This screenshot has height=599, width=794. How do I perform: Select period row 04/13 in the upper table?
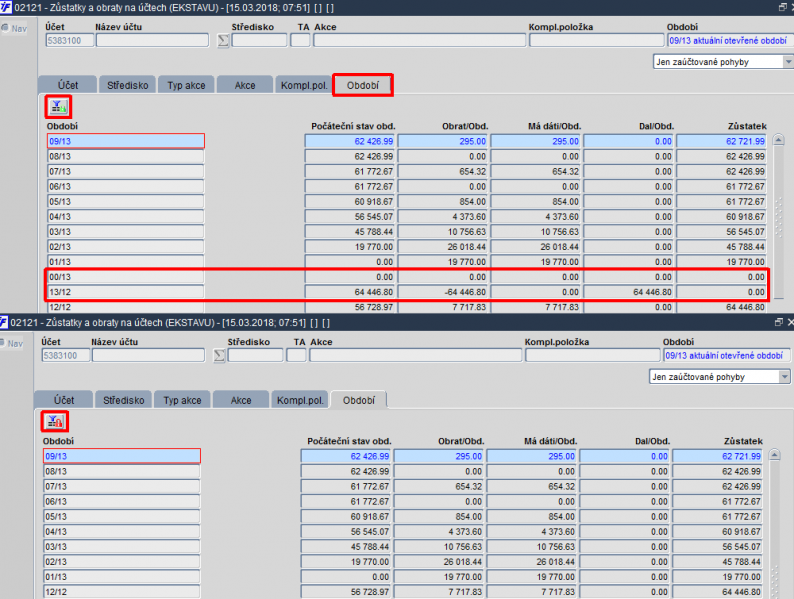tap(126, 217)
